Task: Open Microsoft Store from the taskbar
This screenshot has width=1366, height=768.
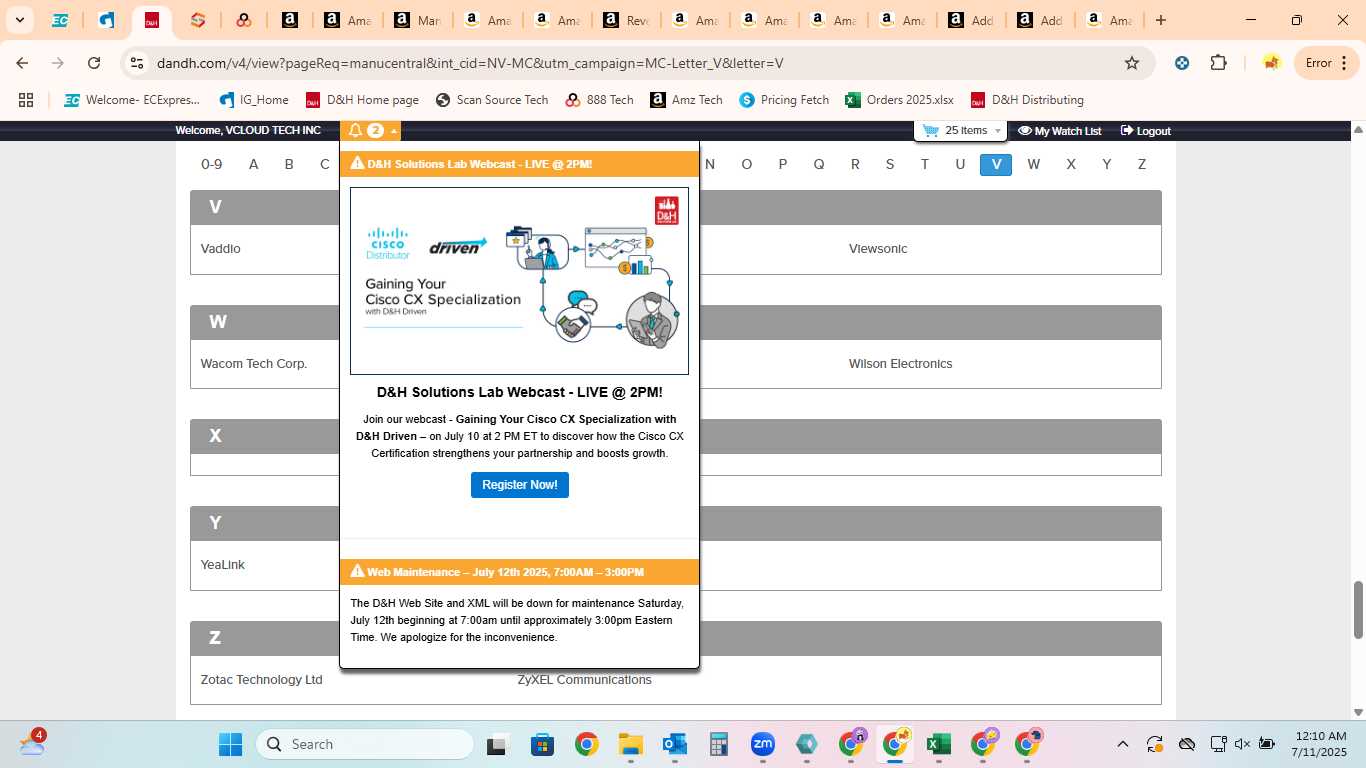Action: [542, 744]
